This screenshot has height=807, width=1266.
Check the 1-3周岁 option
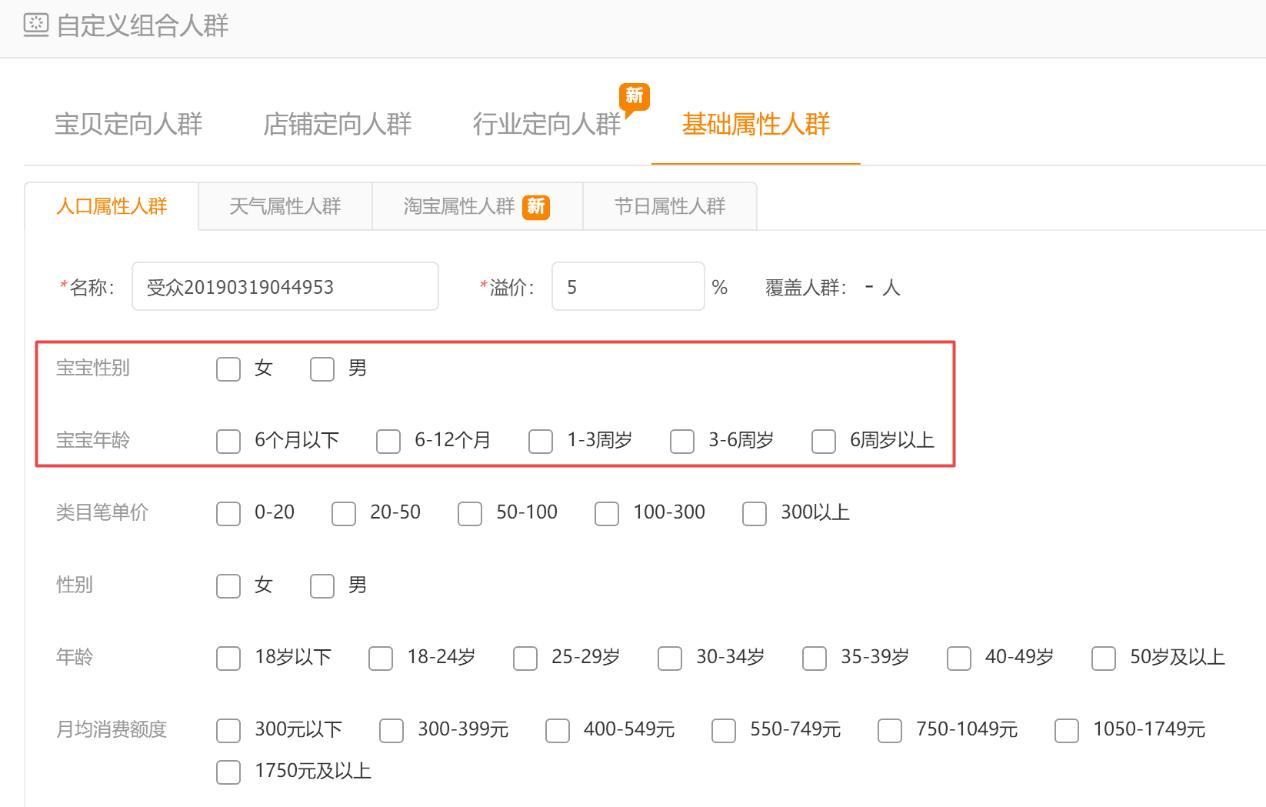tap(541, 441)
